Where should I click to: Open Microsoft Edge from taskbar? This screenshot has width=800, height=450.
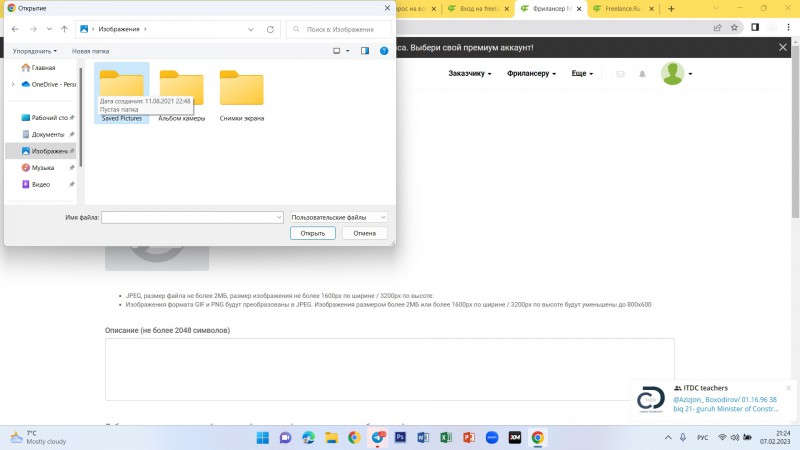tap(309, 438)
